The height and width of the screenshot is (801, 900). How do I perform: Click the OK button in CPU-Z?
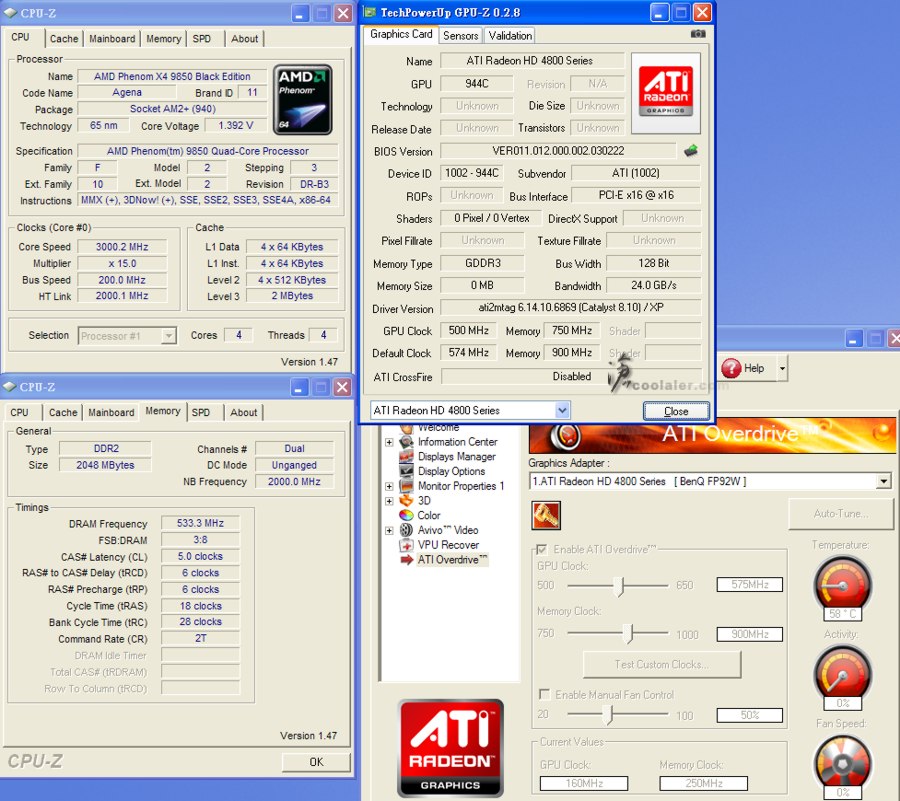[x=316, y=762]
